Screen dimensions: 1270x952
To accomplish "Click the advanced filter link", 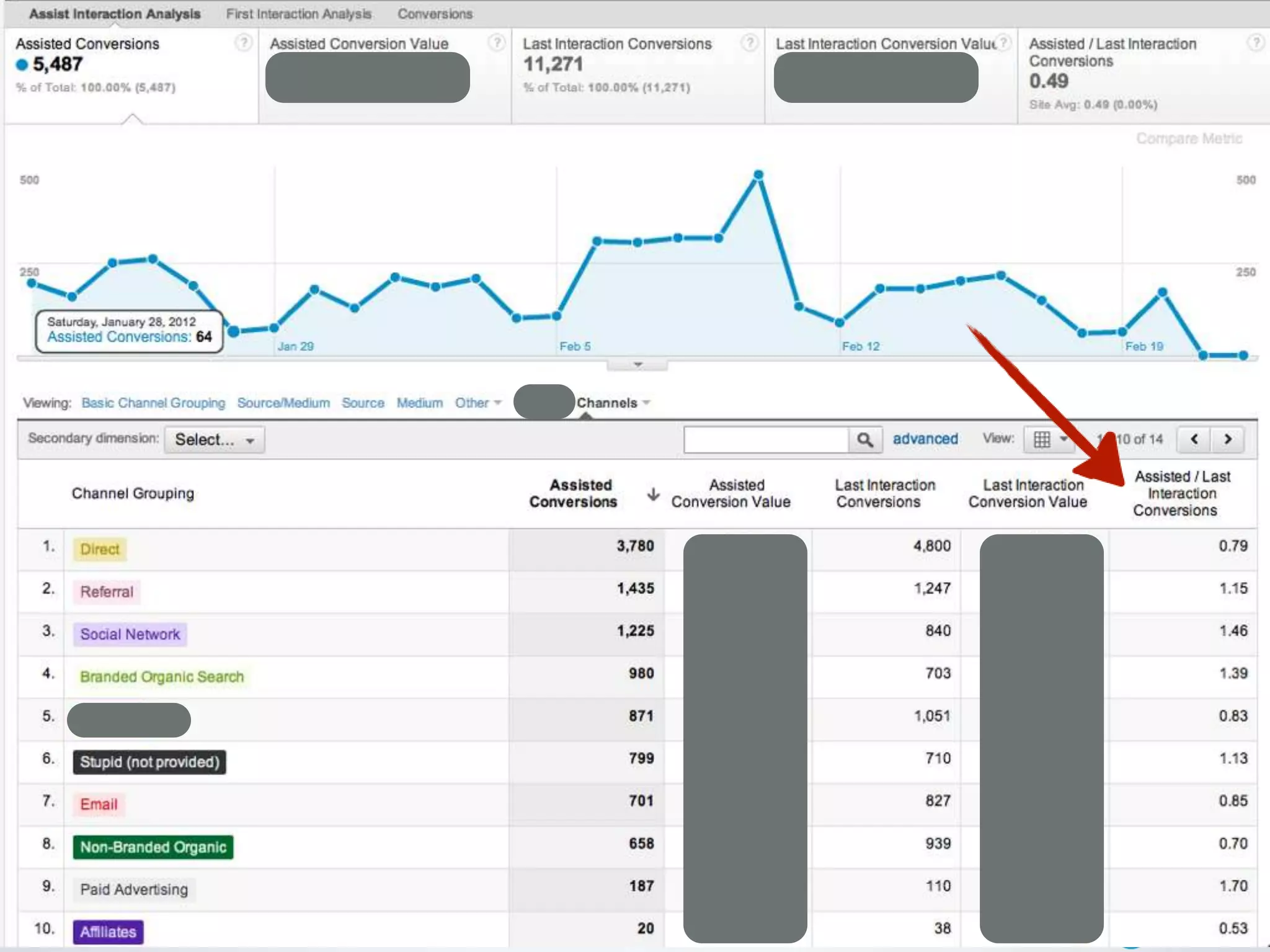I will point(925,439).
